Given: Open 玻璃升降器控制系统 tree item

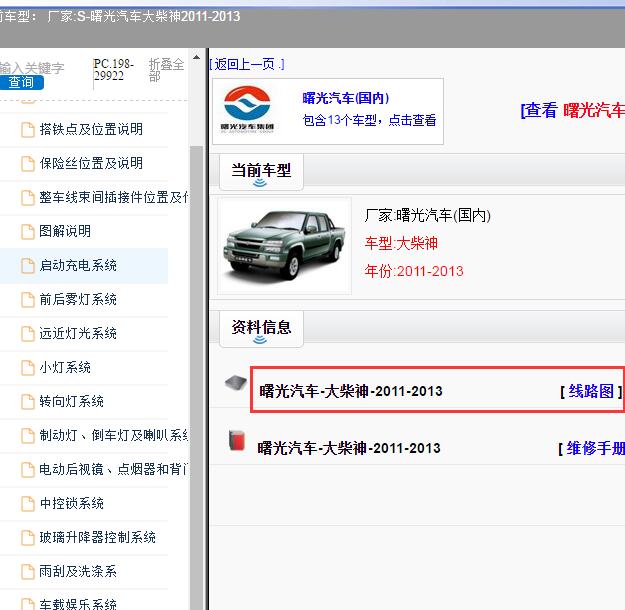Looking at the screenshot, I should coord(97,537).
